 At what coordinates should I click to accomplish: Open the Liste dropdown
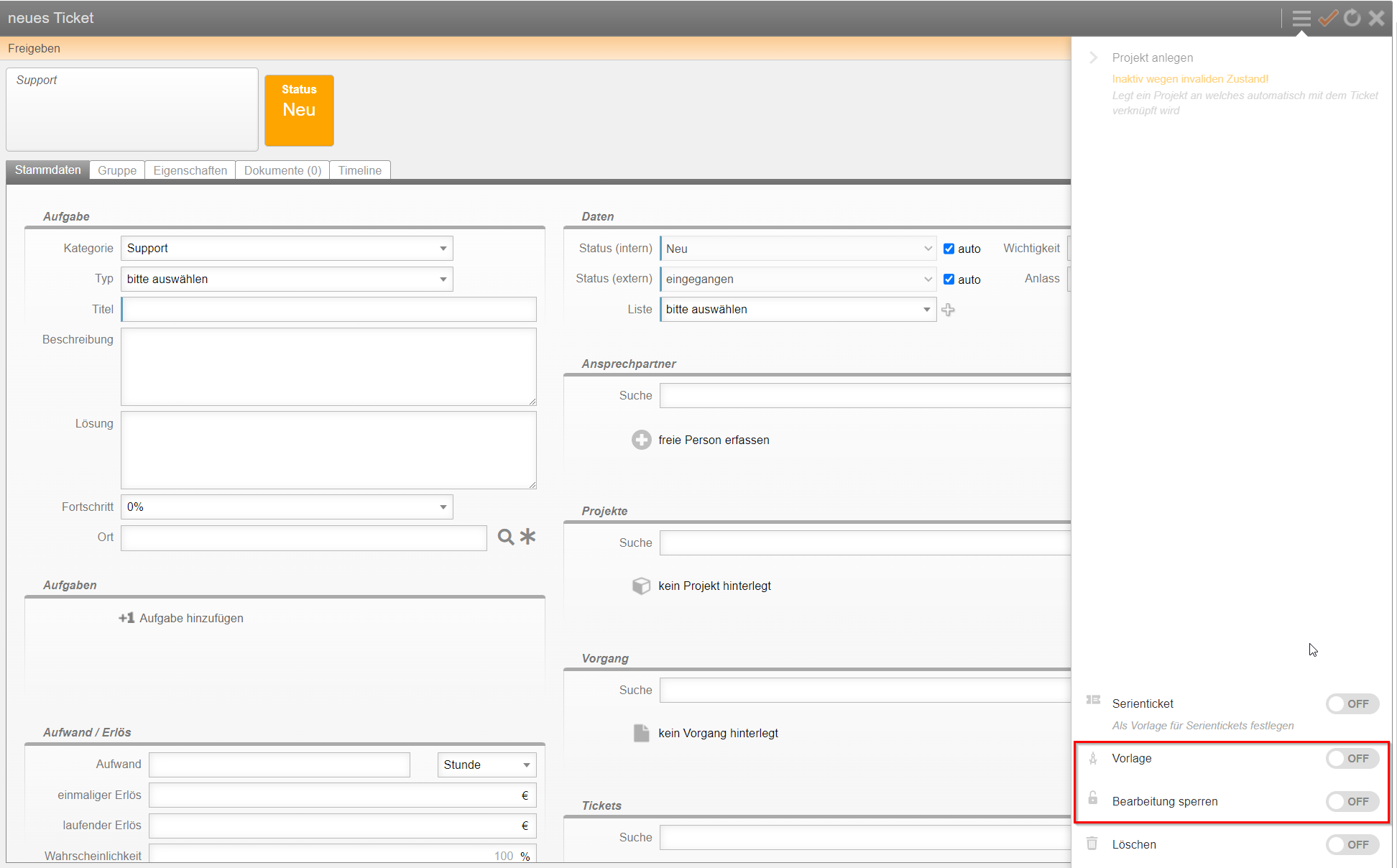coord(798,310)
